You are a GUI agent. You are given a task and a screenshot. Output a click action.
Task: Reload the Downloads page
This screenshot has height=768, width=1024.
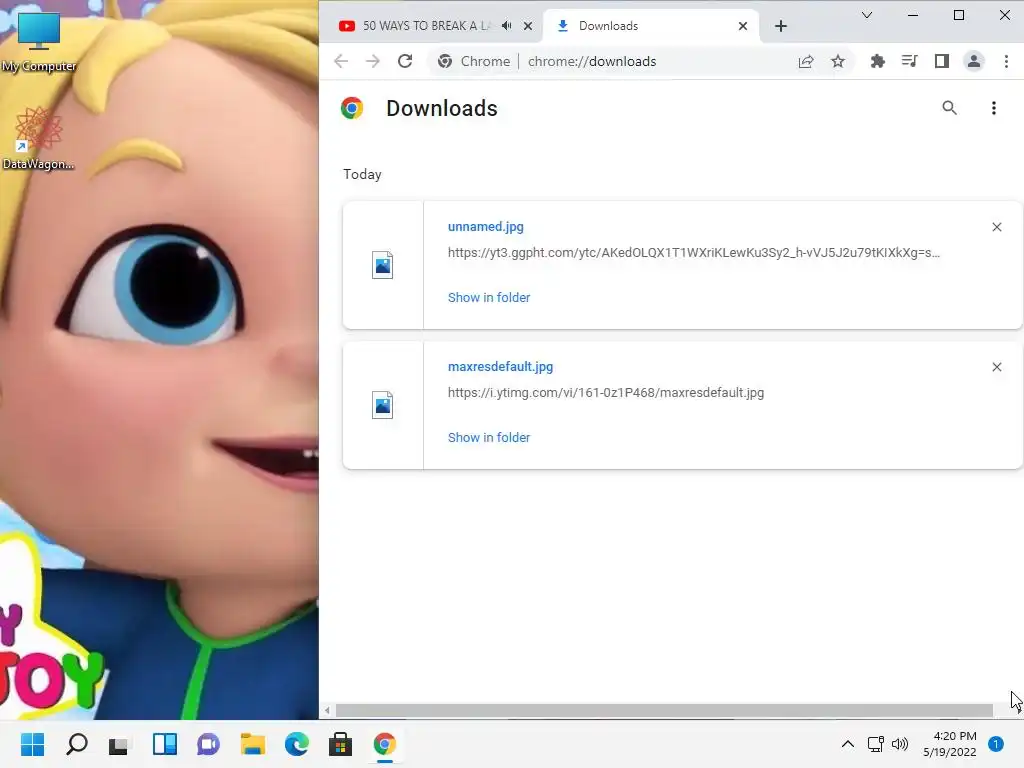[x=405, y=61]
